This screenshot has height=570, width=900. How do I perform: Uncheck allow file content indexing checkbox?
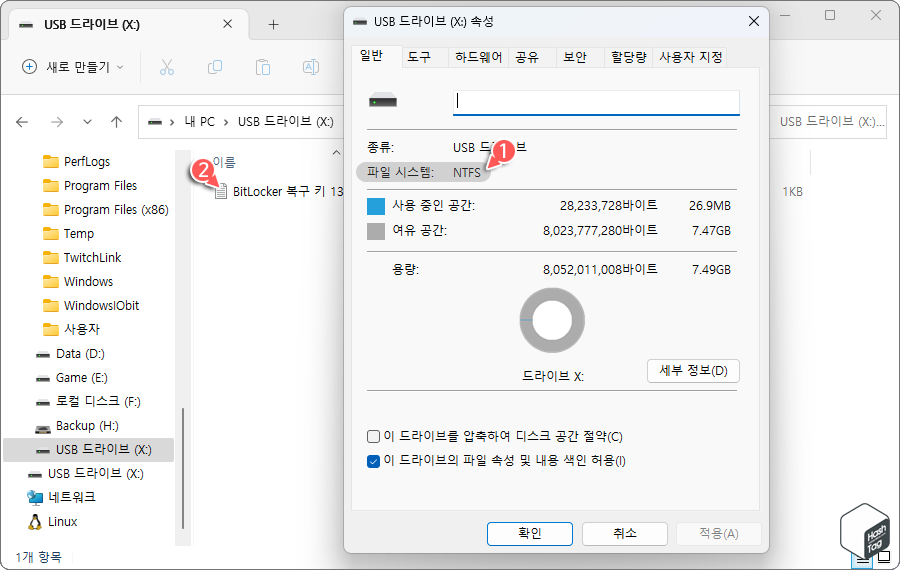tap(373, 461)
